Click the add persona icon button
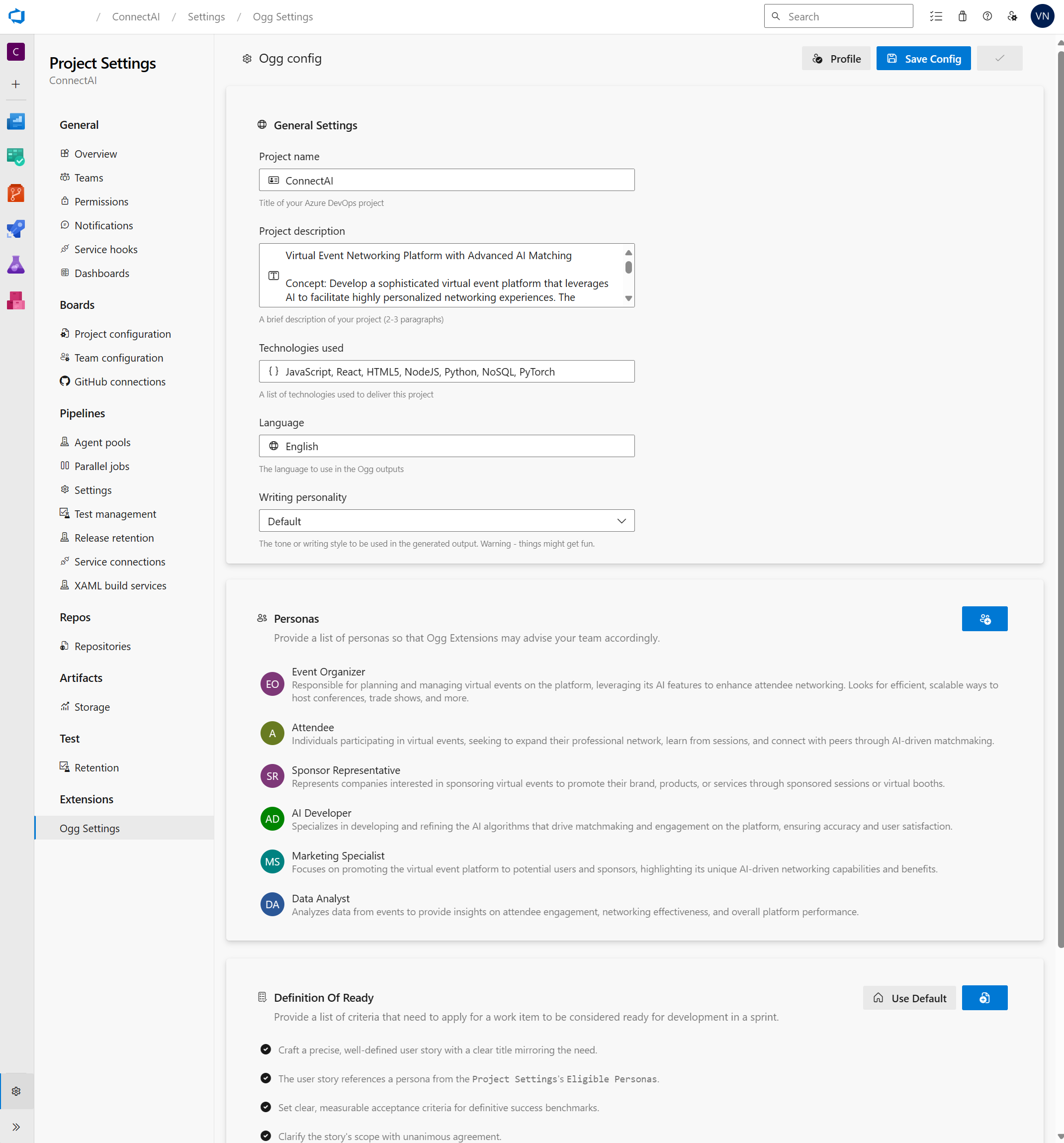This screenshot has height=1143, width=1064. (x=985, y=618)
